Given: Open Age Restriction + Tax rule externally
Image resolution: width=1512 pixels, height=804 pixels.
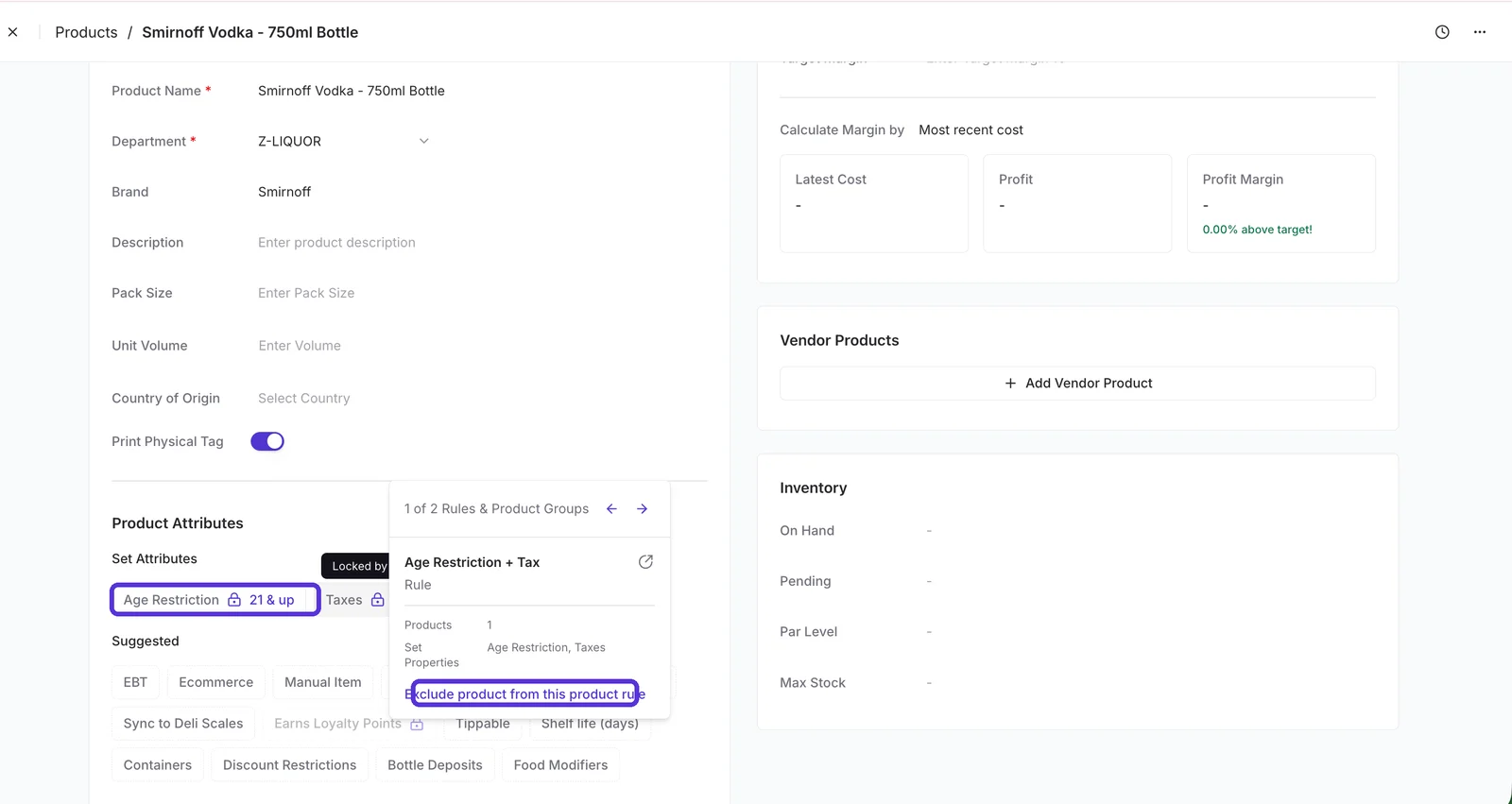Looking at the screenshot, I should point(646,562).
